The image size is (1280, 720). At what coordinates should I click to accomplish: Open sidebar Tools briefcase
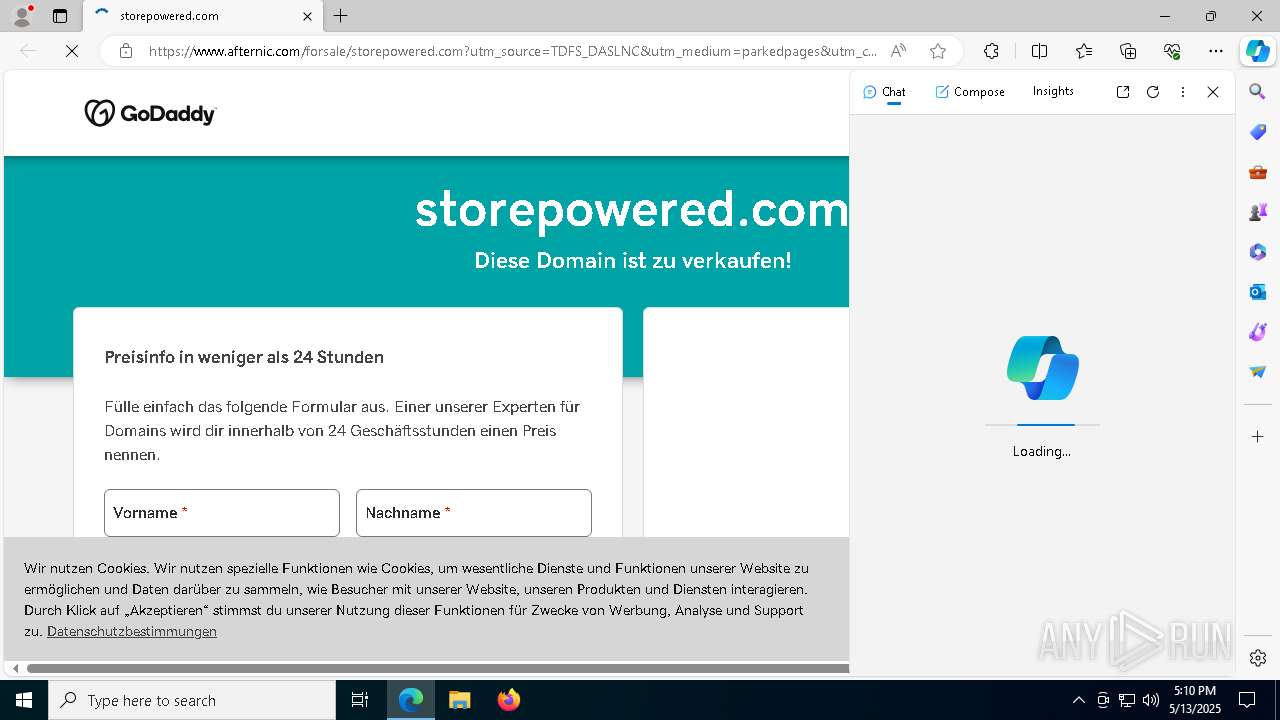pos(1258,172)
